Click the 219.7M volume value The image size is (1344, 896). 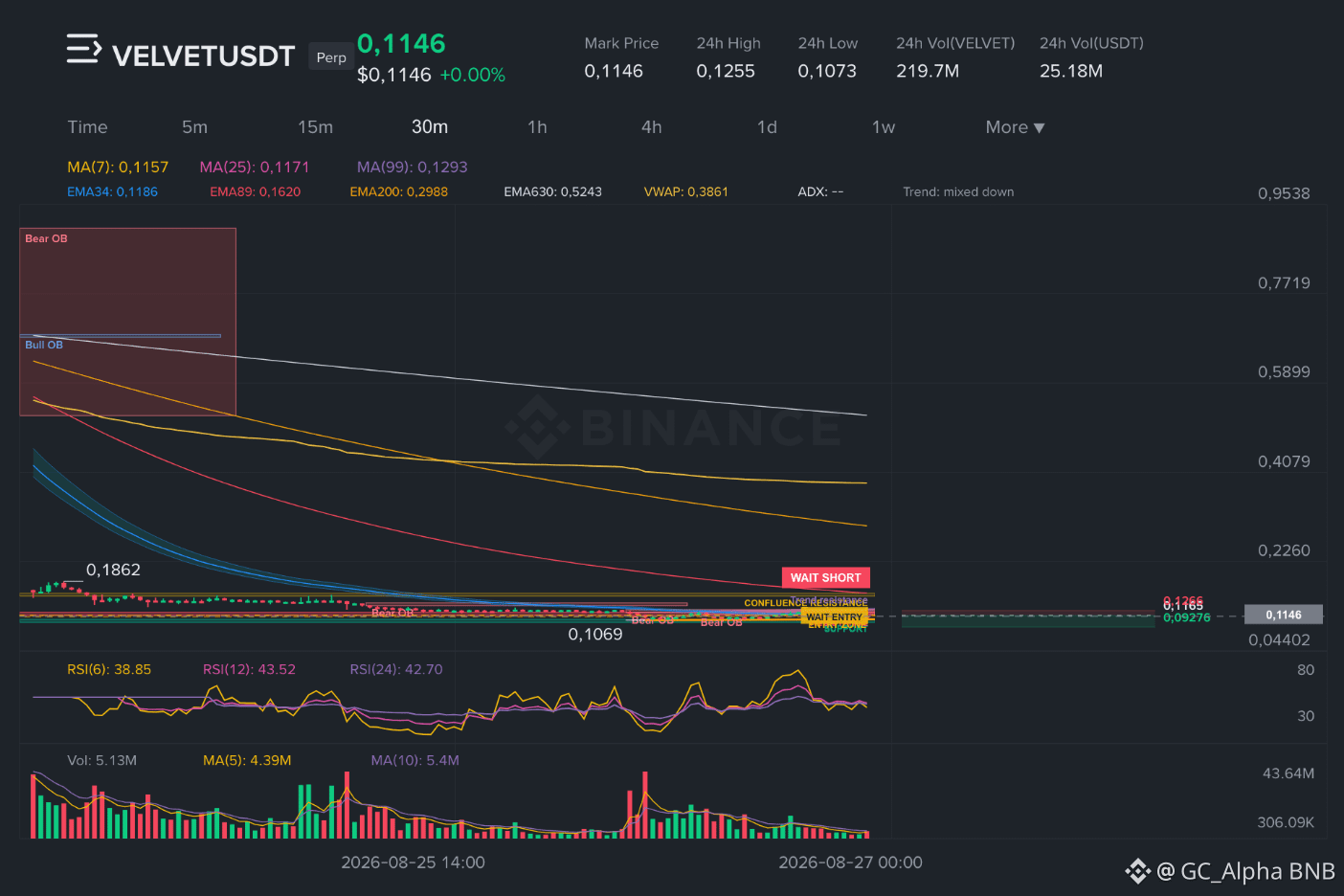[x=928, y=71]
